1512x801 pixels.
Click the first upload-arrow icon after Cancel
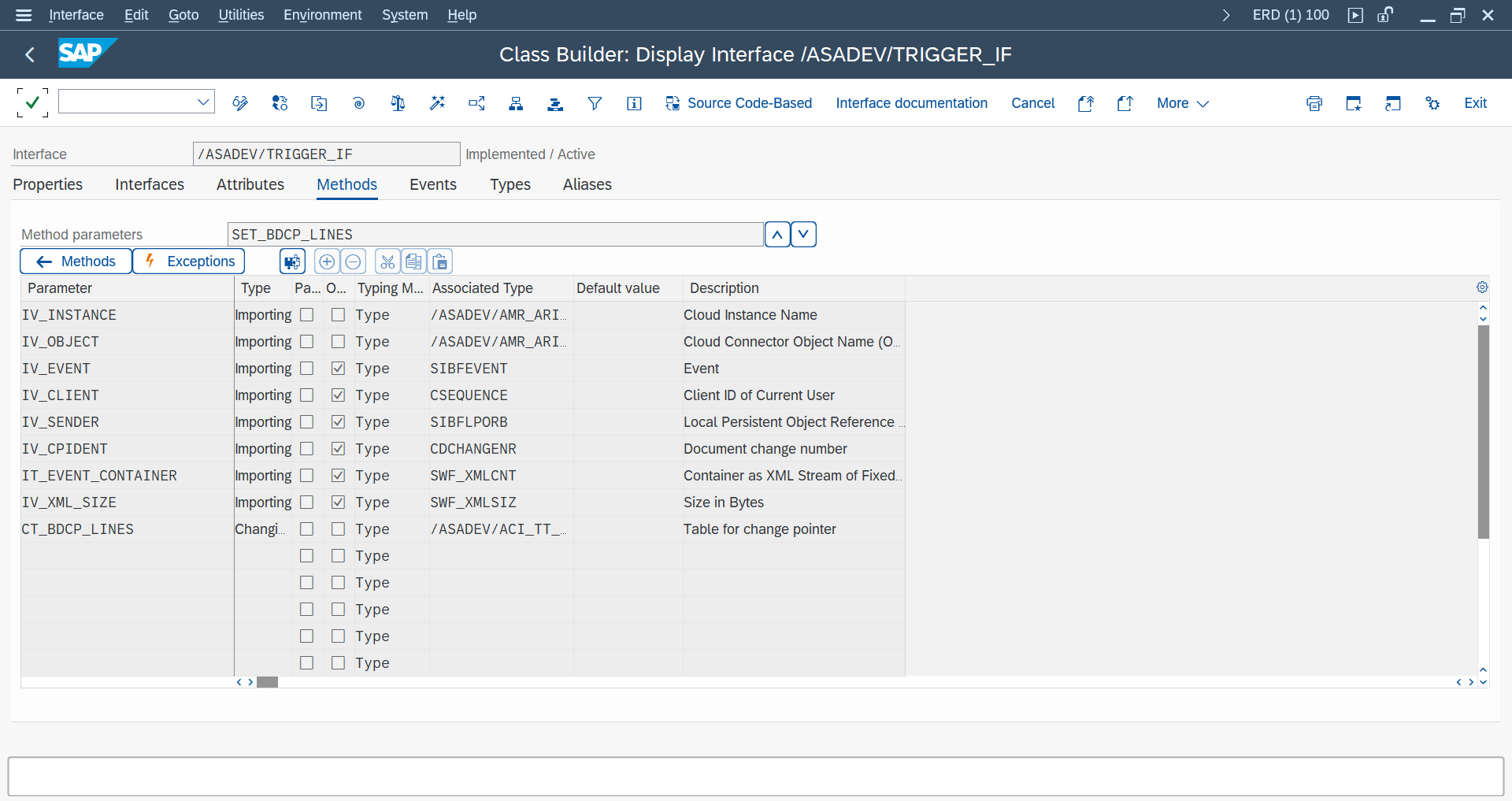click(1086, 103)
